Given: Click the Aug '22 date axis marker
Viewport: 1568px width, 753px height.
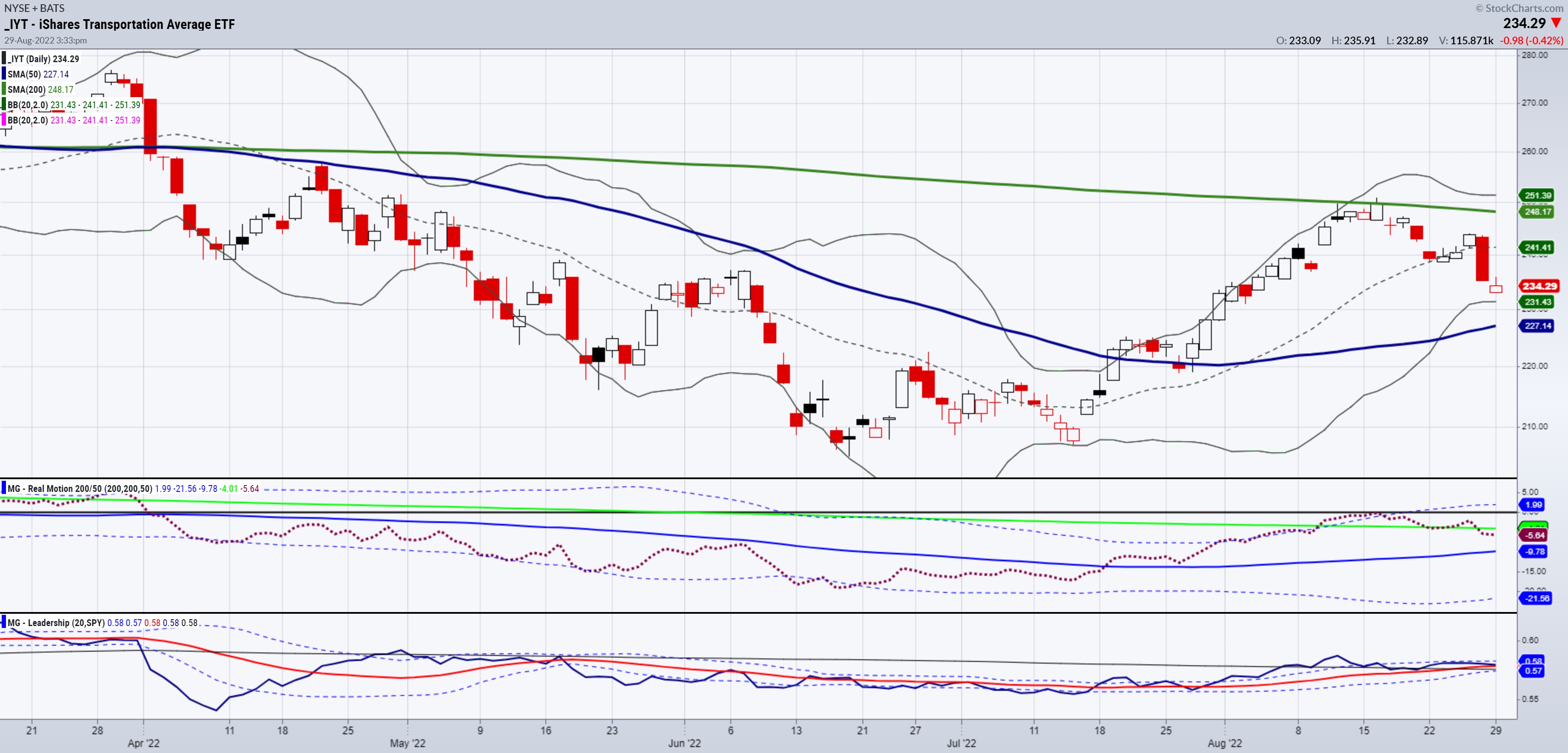Looking at the screenshot, I should (x=1224, y=743).
